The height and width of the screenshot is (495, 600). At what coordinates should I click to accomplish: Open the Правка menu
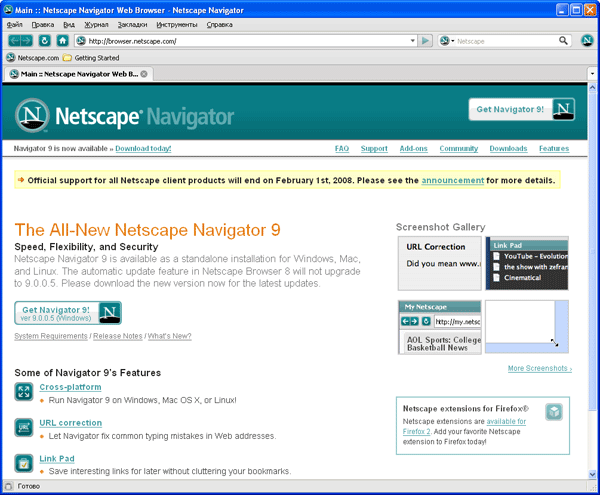[x=42, y=25]
